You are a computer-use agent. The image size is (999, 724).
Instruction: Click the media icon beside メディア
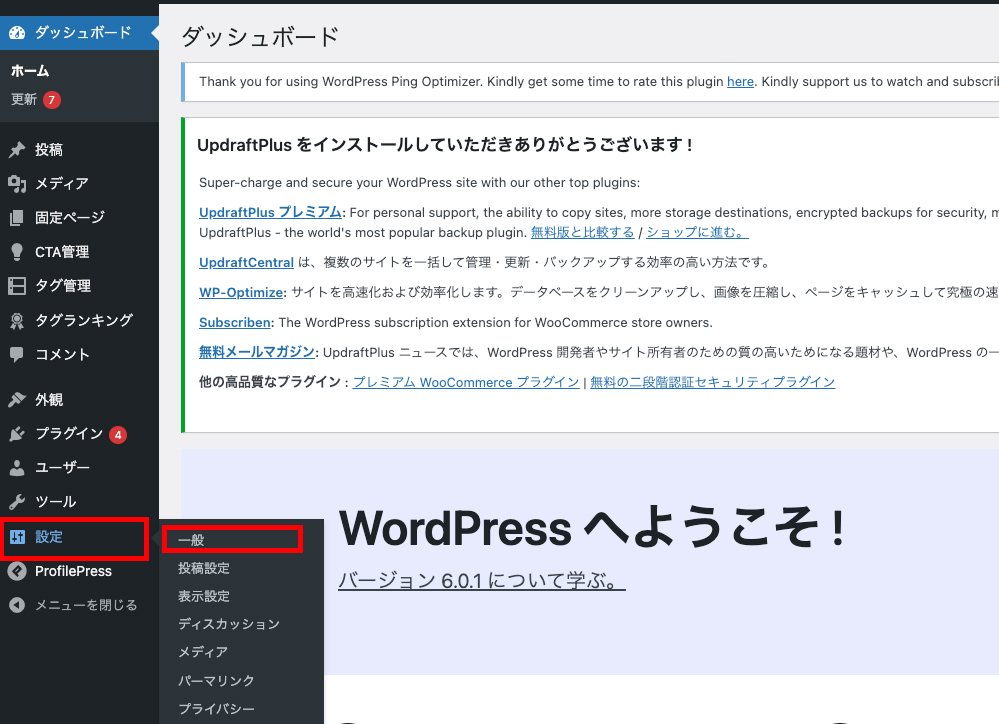(x=17, y=184)
